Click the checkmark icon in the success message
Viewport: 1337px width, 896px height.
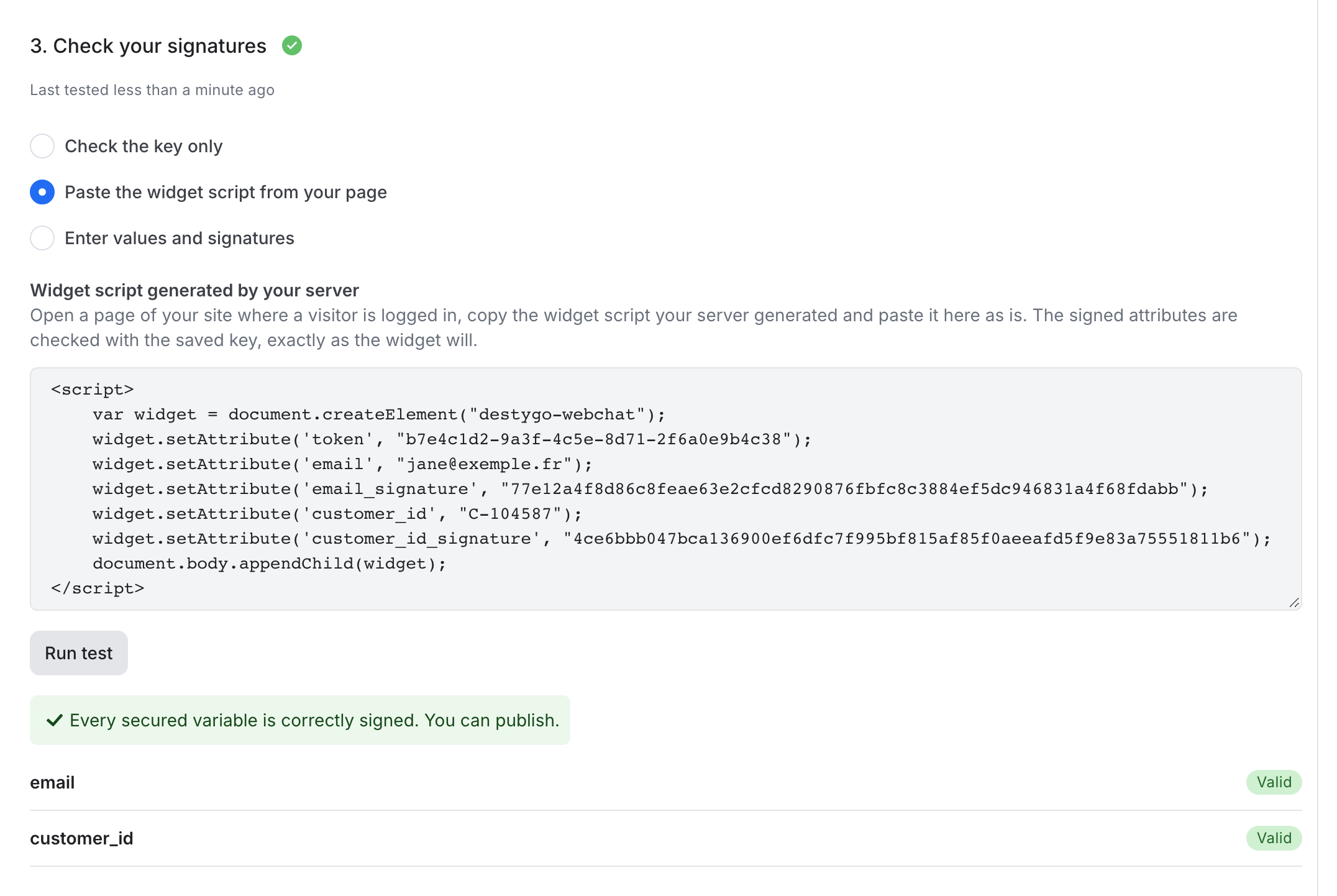pyautogui.click(x=55, y=720)
